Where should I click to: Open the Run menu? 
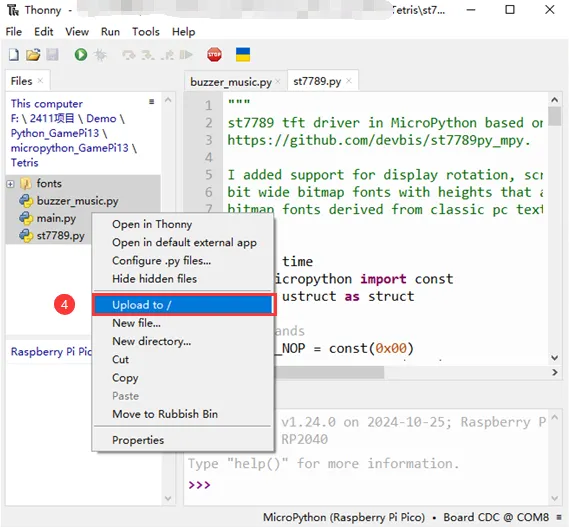click(110, 32)
